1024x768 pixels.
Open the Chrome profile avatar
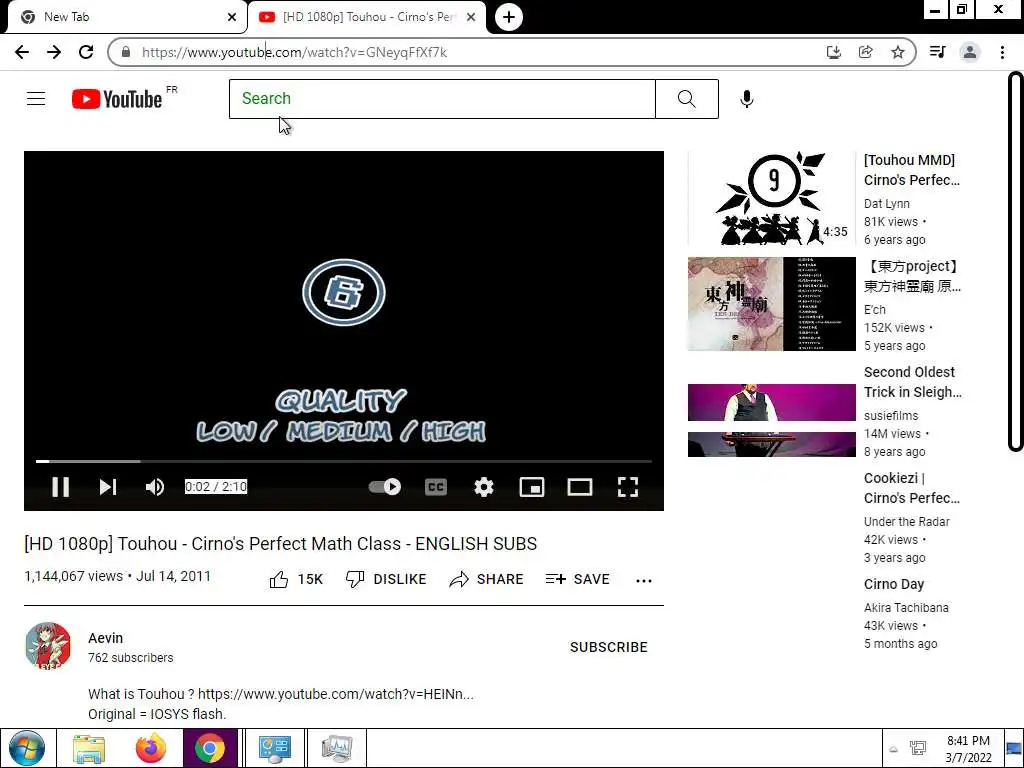969,52
